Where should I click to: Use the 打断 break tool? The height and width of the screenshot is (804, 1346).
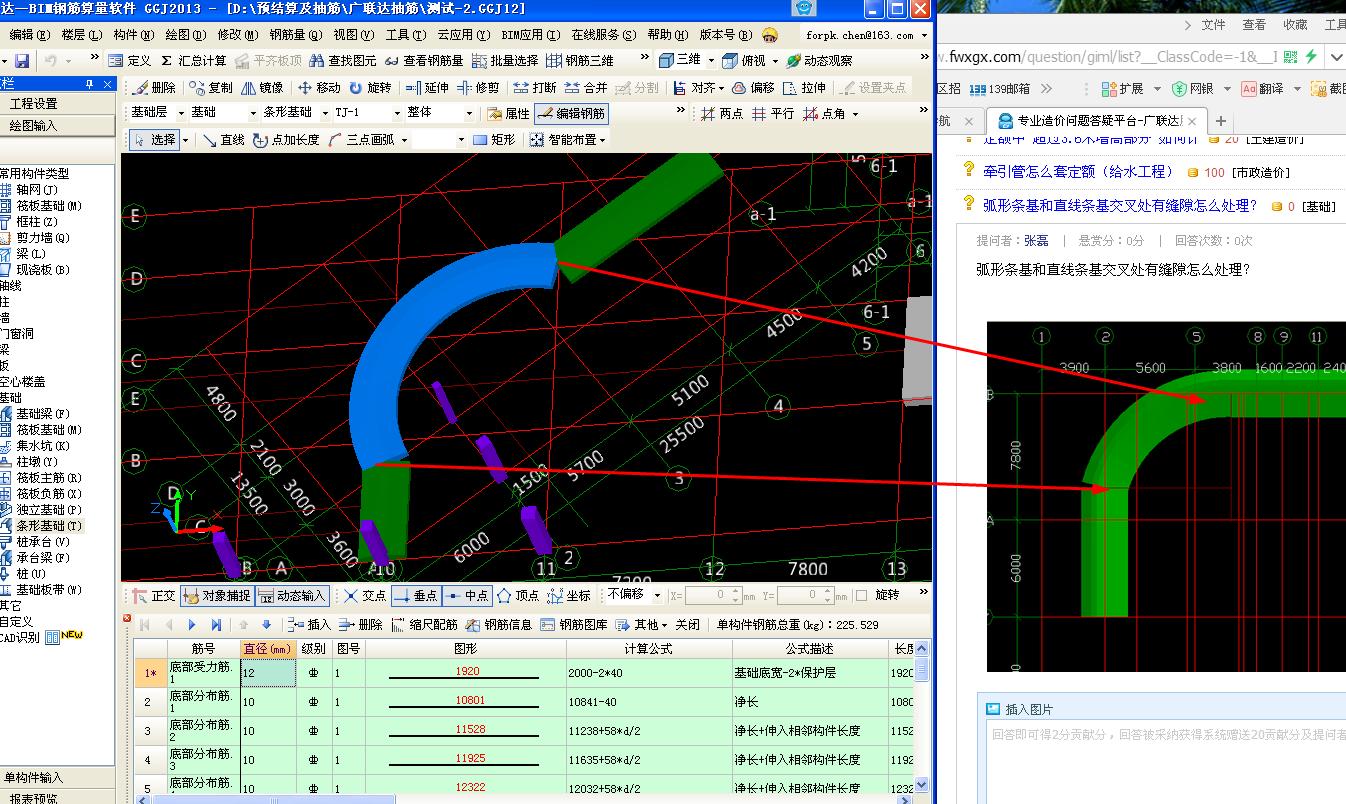coord(535,88)
